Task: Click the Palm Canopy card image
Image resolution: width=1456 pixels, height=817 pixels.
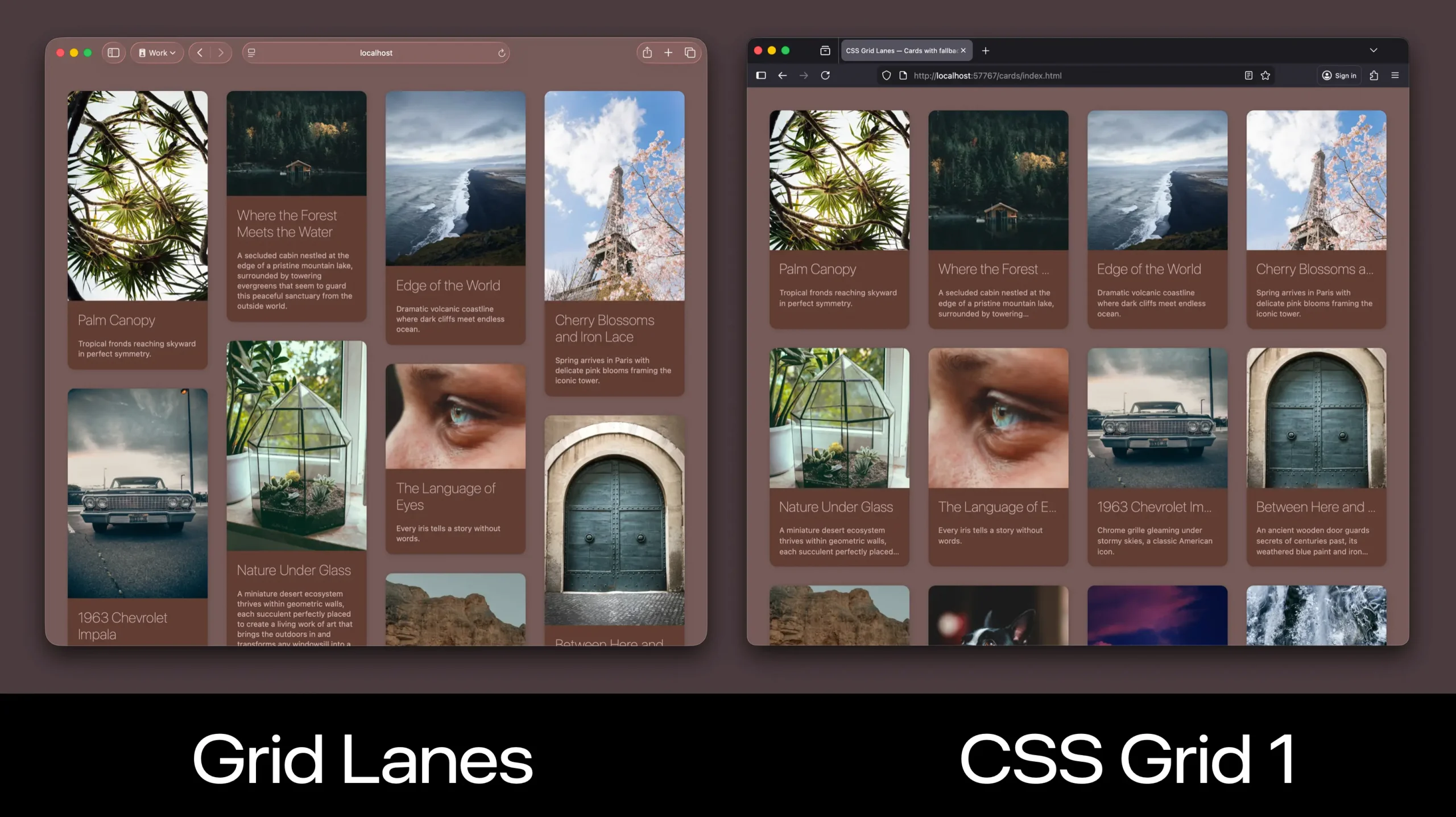Action: 138,196
